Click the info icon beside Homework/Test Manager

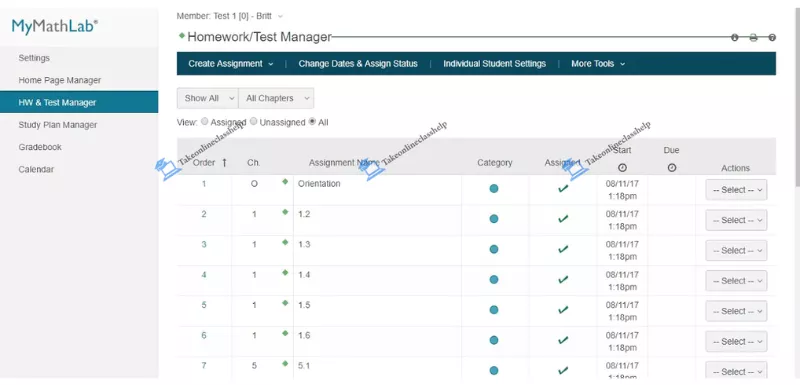[x=735, y=38]
